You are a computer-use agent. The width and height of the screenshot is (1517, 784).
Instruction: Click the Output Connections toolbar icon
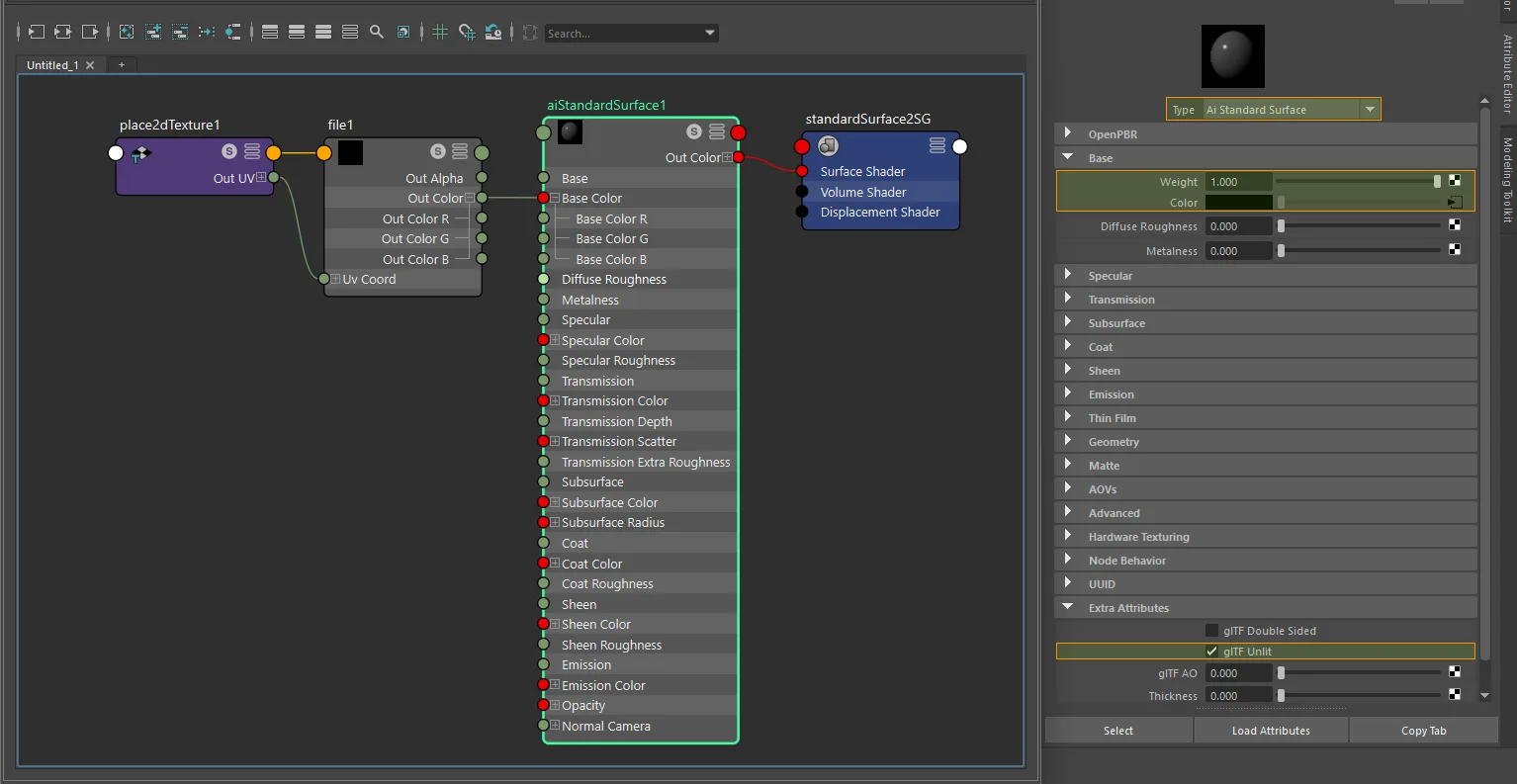tap(90, 33)
